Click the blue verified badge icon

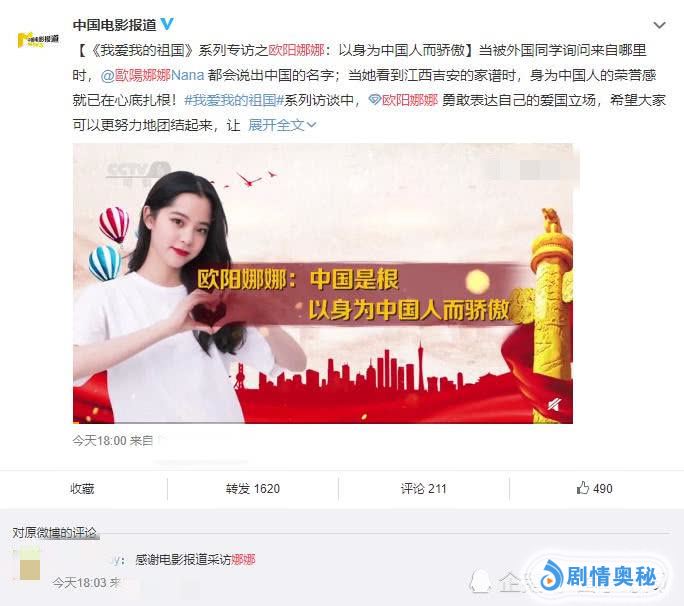(x=167, y=24)
